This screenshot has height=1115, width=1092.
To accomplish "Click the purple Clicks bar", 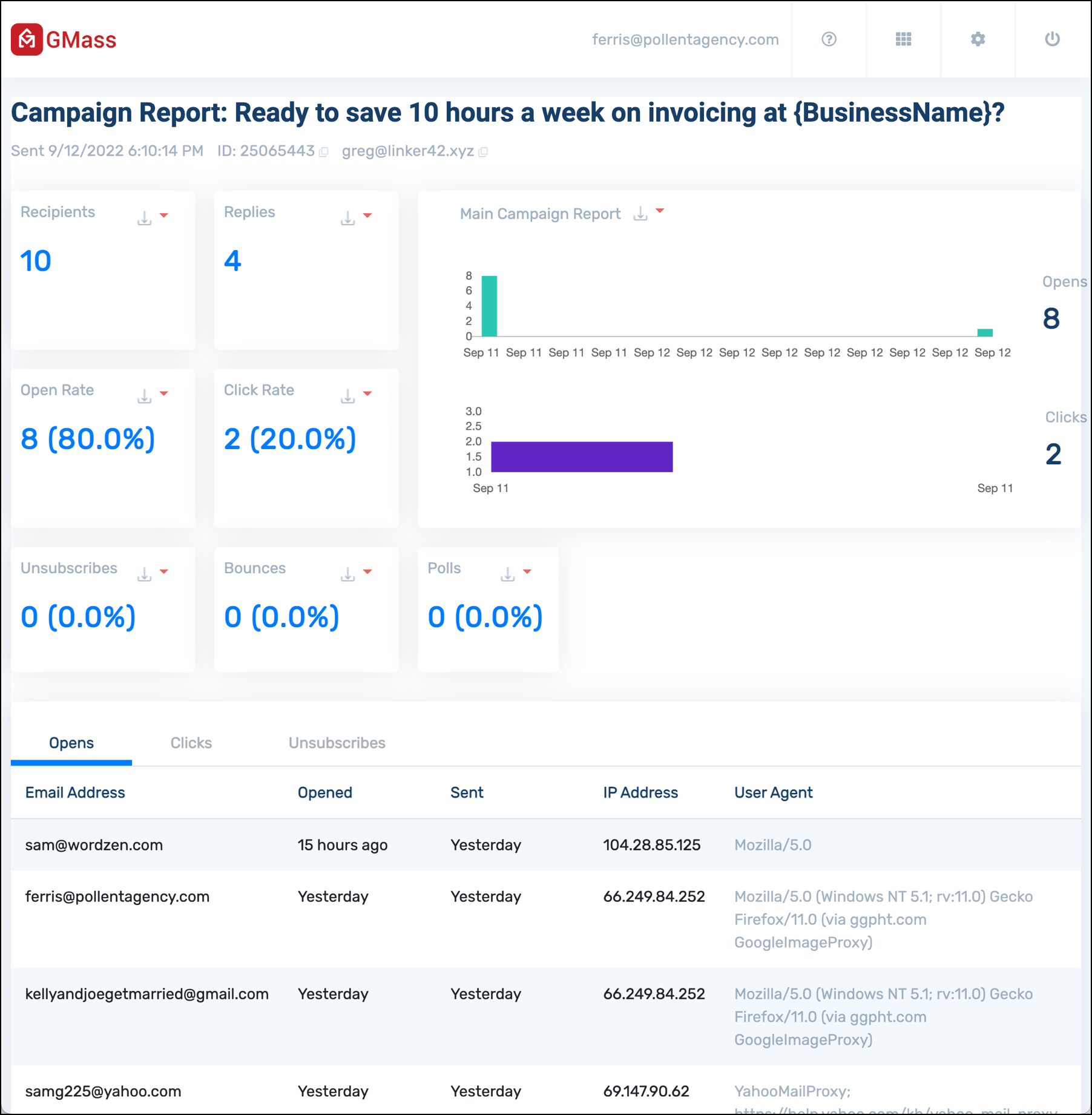I will (x=582, y=457).
